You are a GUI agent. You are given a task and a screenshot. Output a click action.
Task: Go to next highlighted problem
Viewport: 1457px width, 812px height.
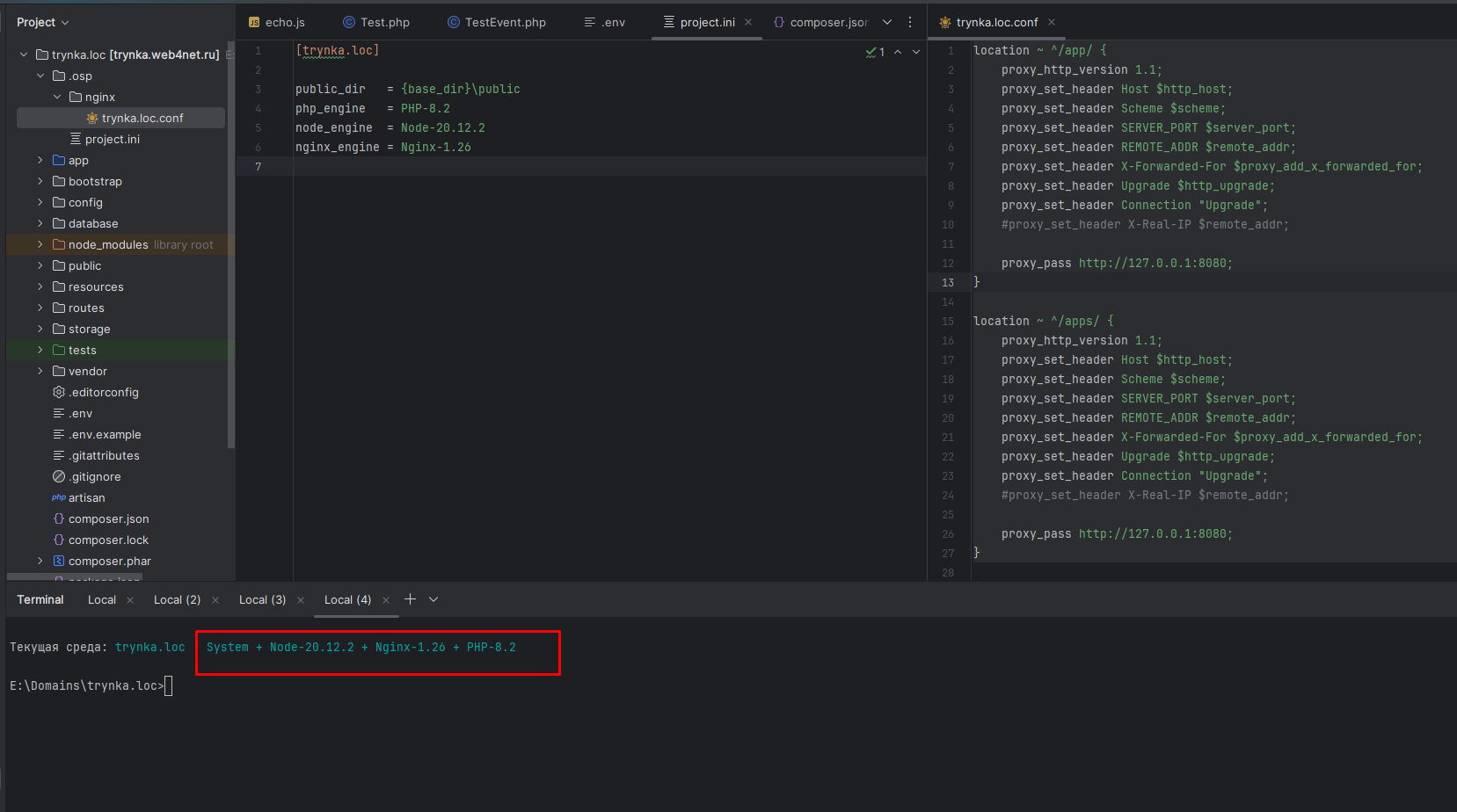(916, 52)
